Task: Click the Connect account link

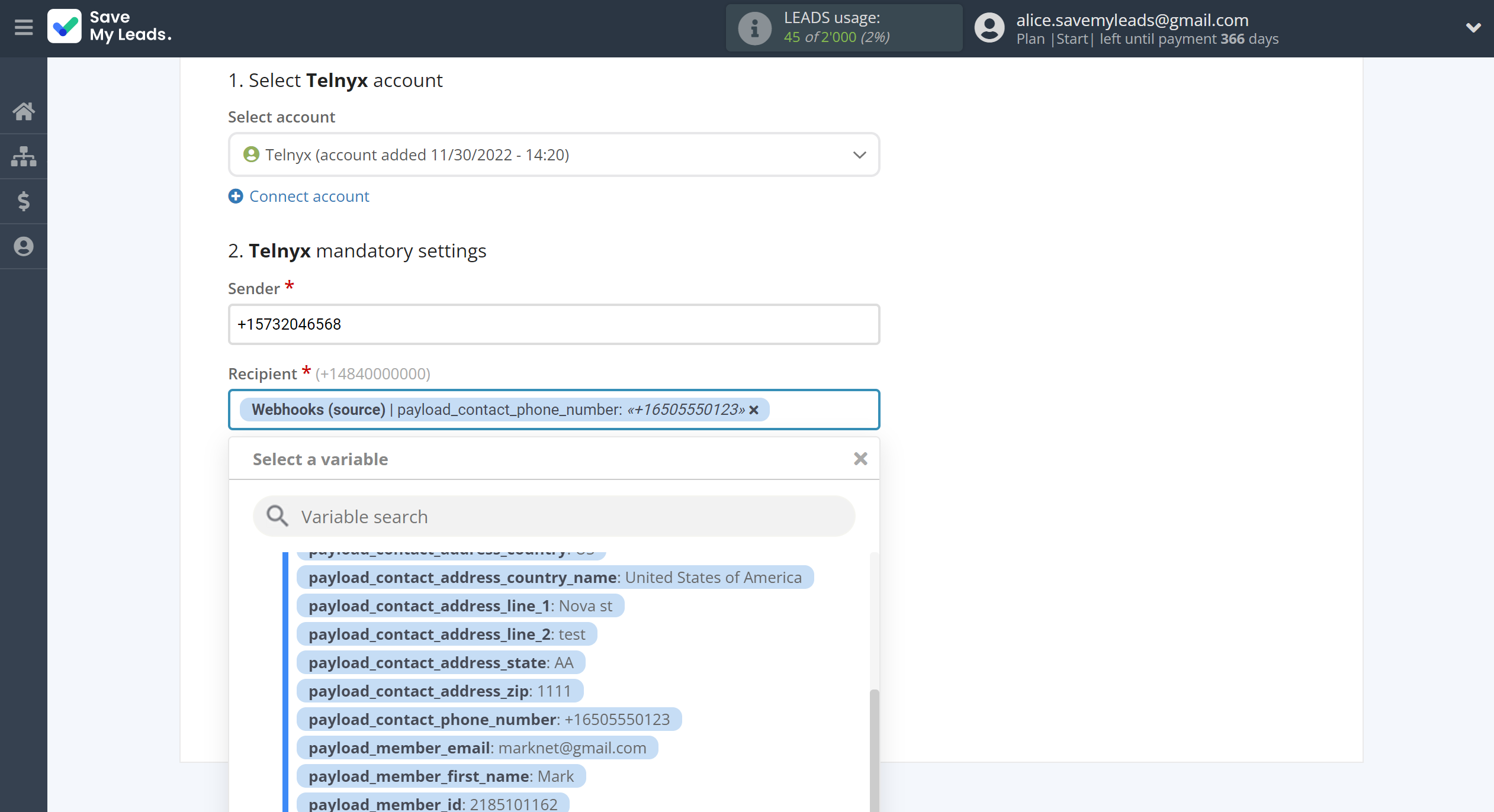Action: pos(309,196)
